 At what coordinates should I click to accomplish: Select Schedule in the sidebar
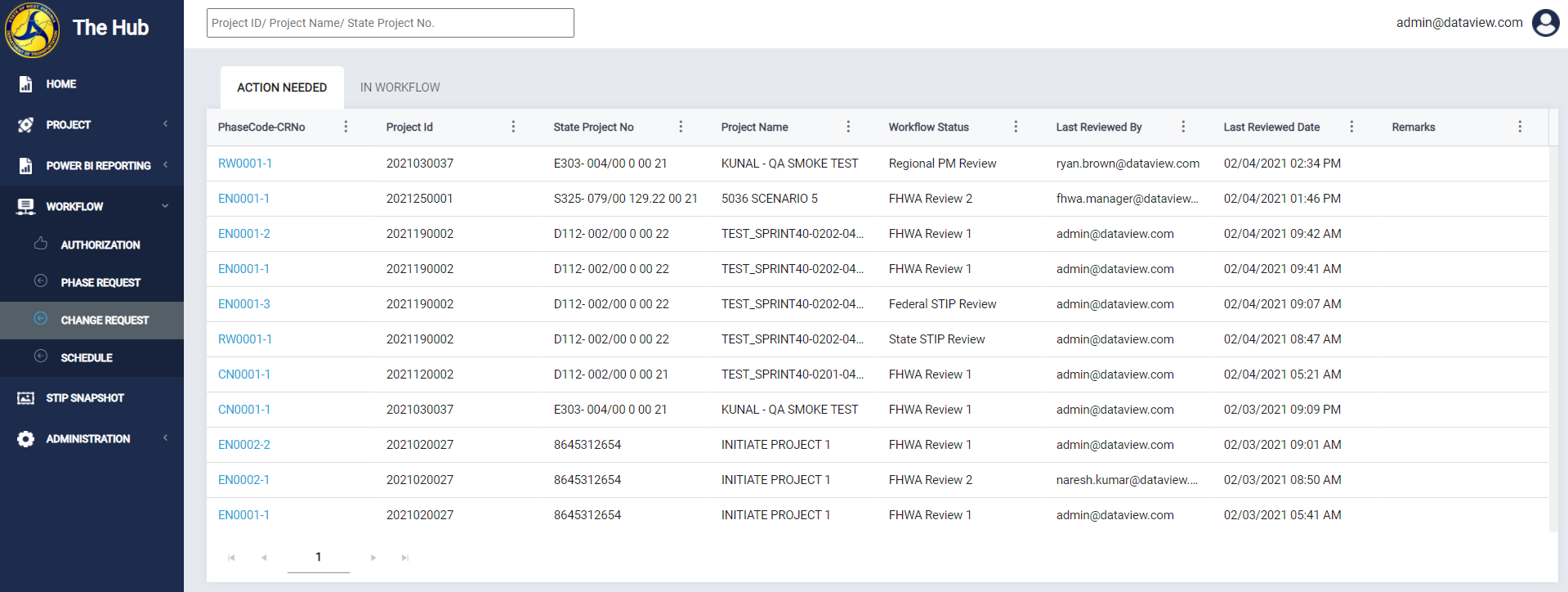pyautogui.click(x=87, y=357)
